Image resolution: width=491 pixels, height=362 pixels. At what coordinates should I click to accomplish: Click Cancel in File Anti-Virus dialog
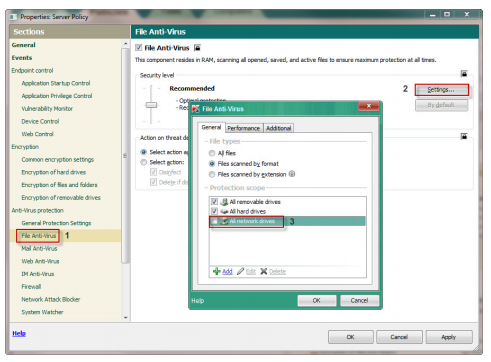(x=359, y=300)
